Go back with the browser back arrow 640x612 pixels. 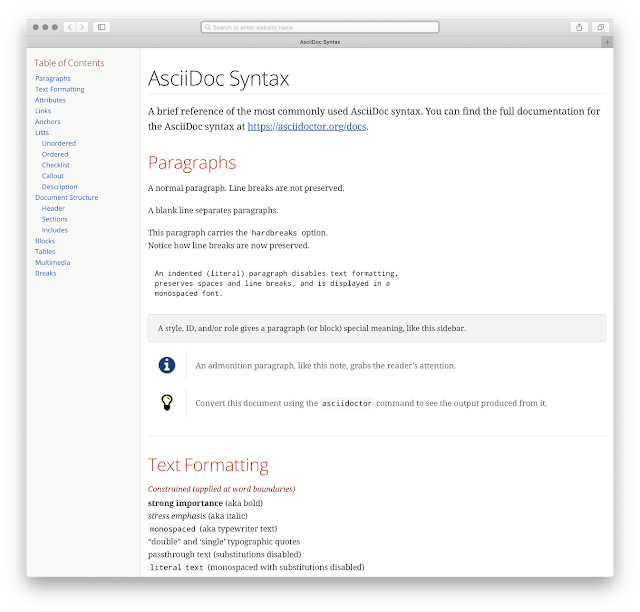tap(70, 27)
